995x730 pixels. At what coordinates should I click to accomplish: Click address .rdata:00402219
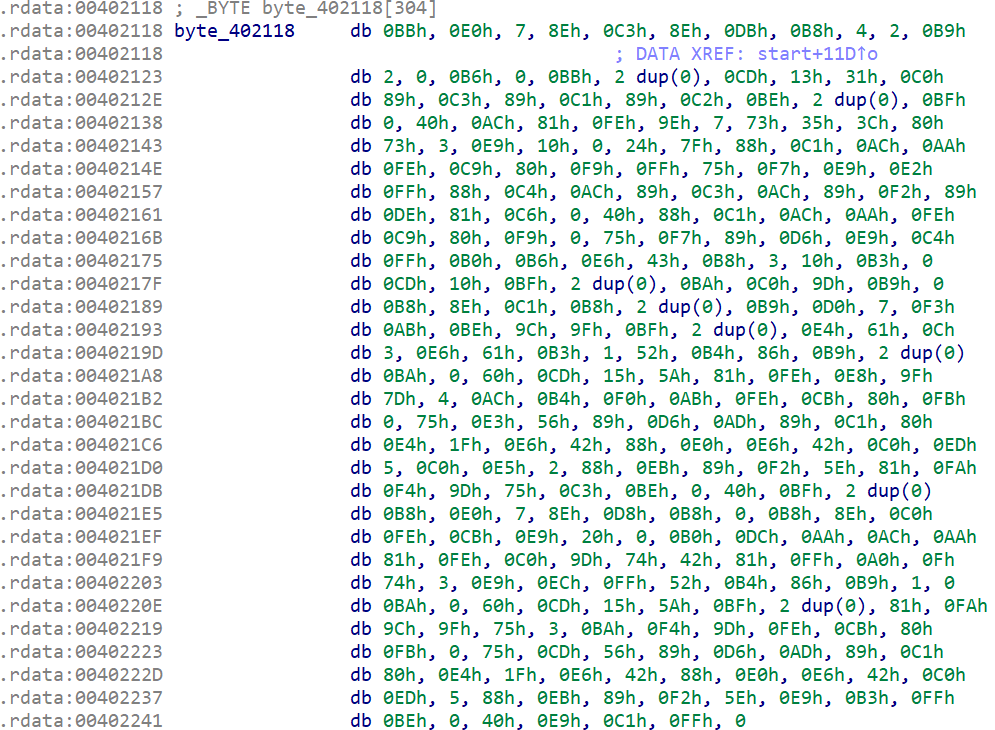(x=81, y=629)
